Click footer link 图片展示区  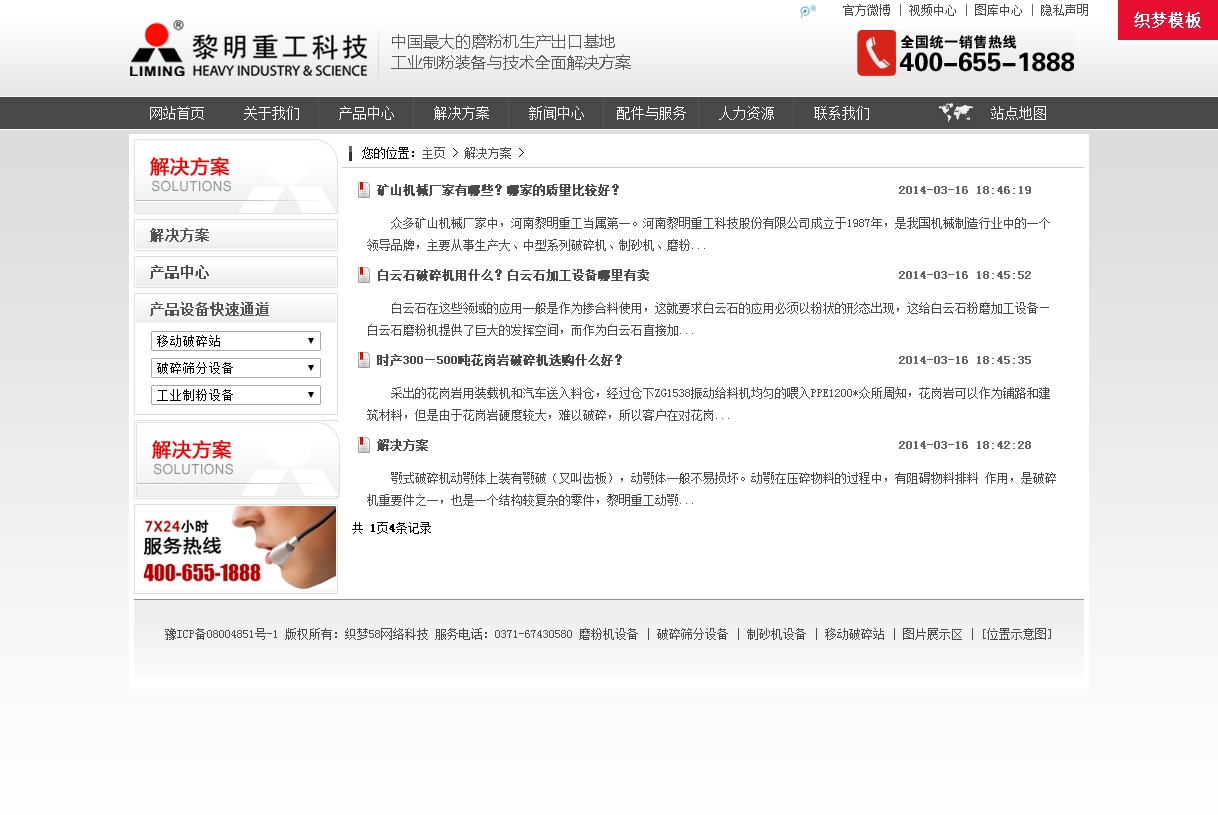932,634
